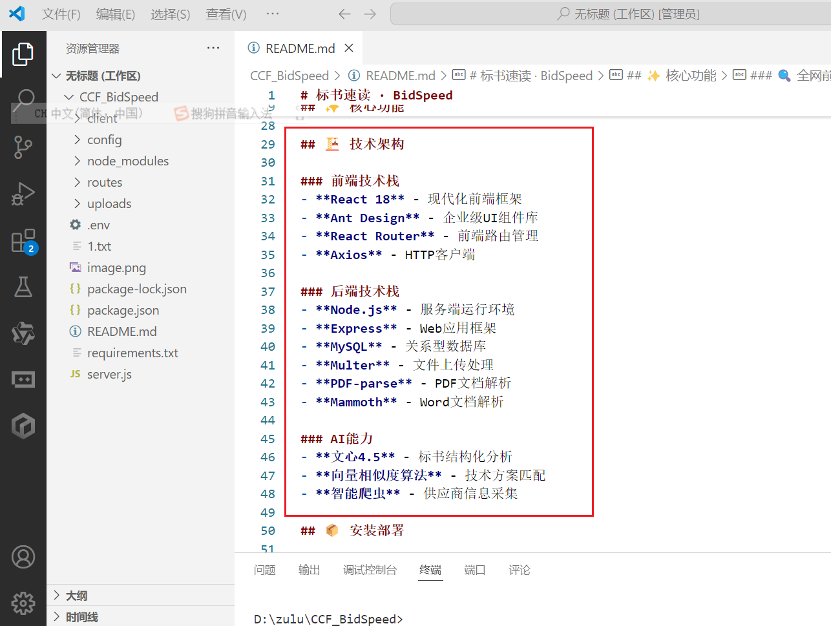Go back with the left arrow

pos(344,14)
